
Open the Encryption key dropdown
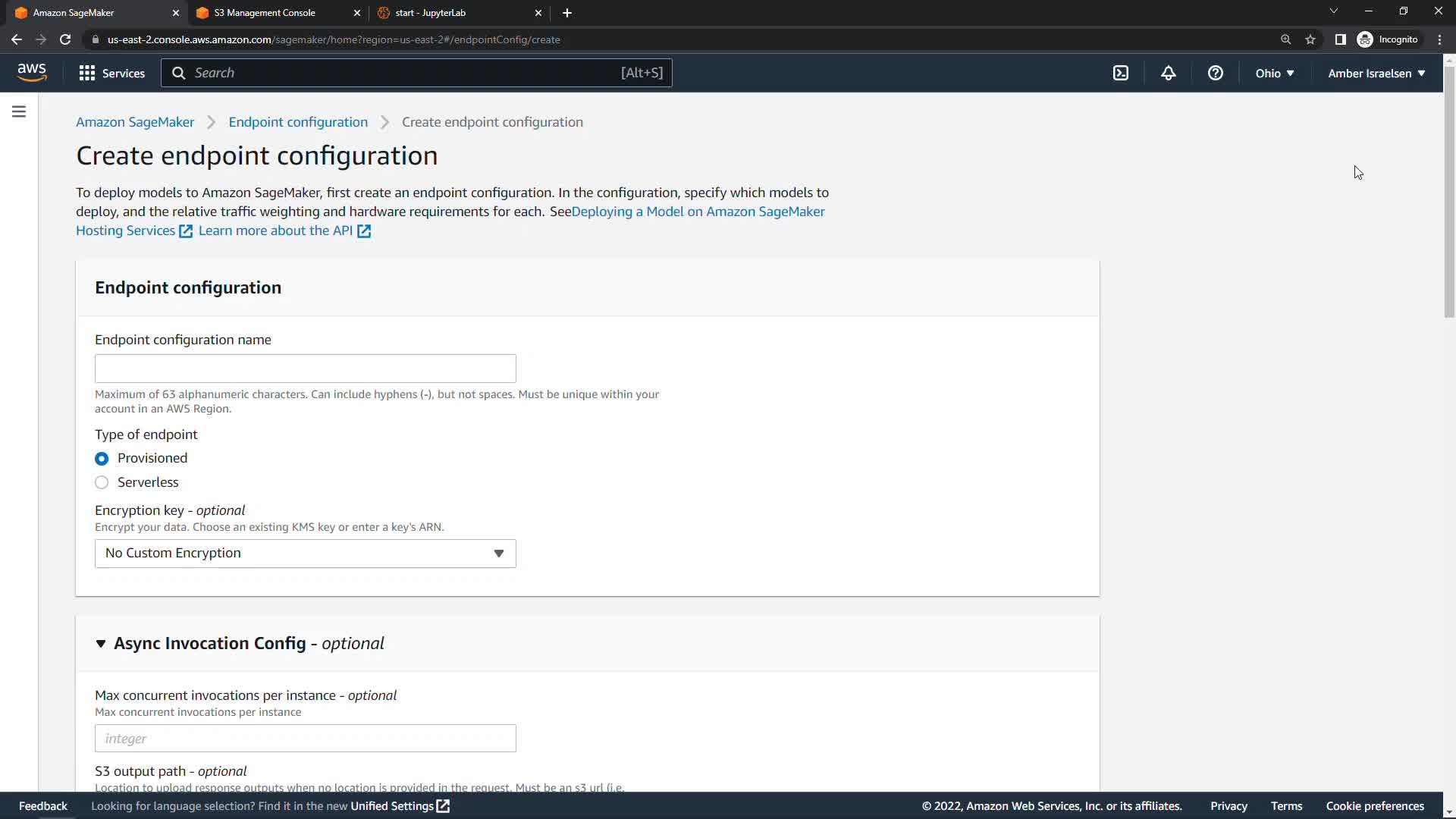305,554
